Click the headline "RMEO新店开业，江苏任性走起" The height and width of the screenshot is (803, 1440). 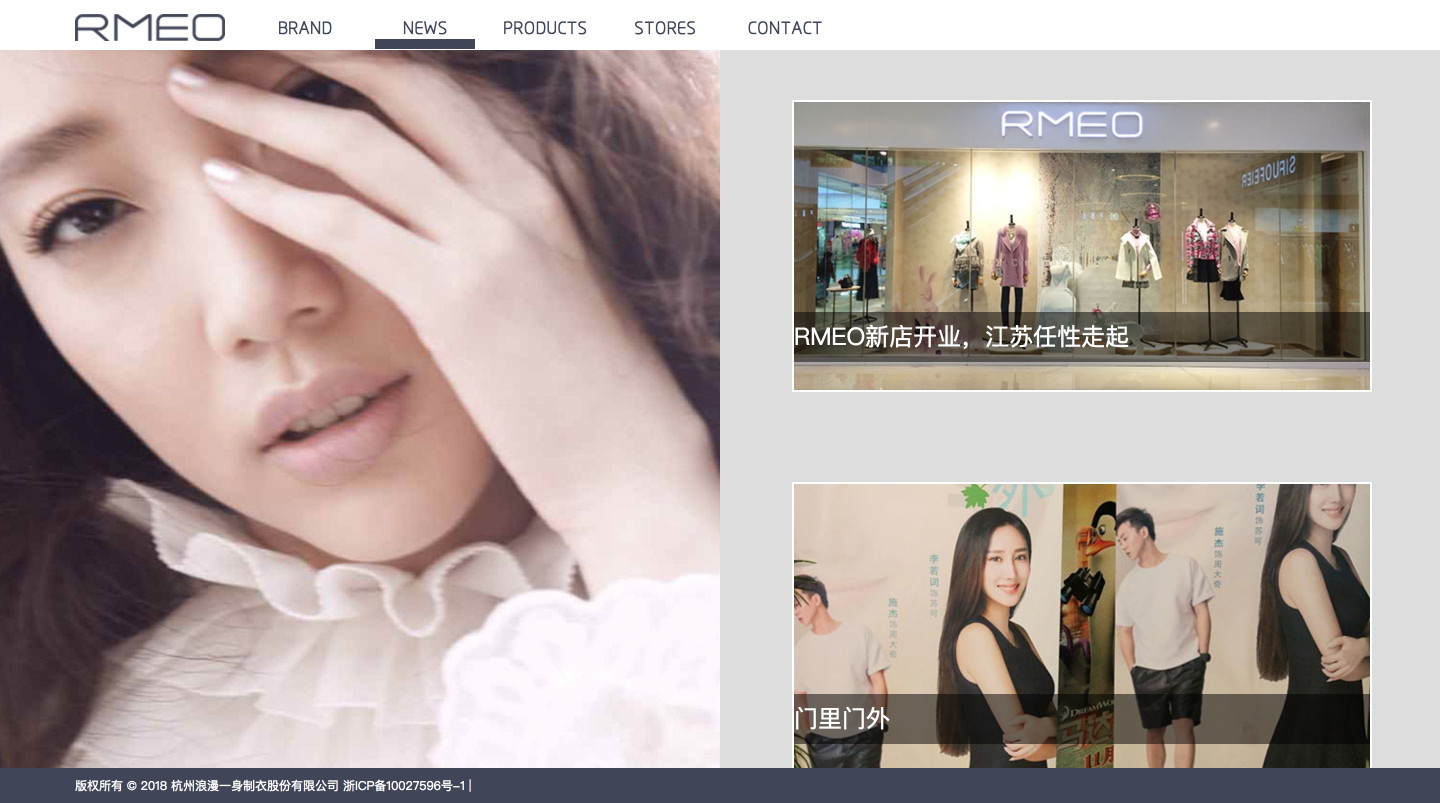961,337
